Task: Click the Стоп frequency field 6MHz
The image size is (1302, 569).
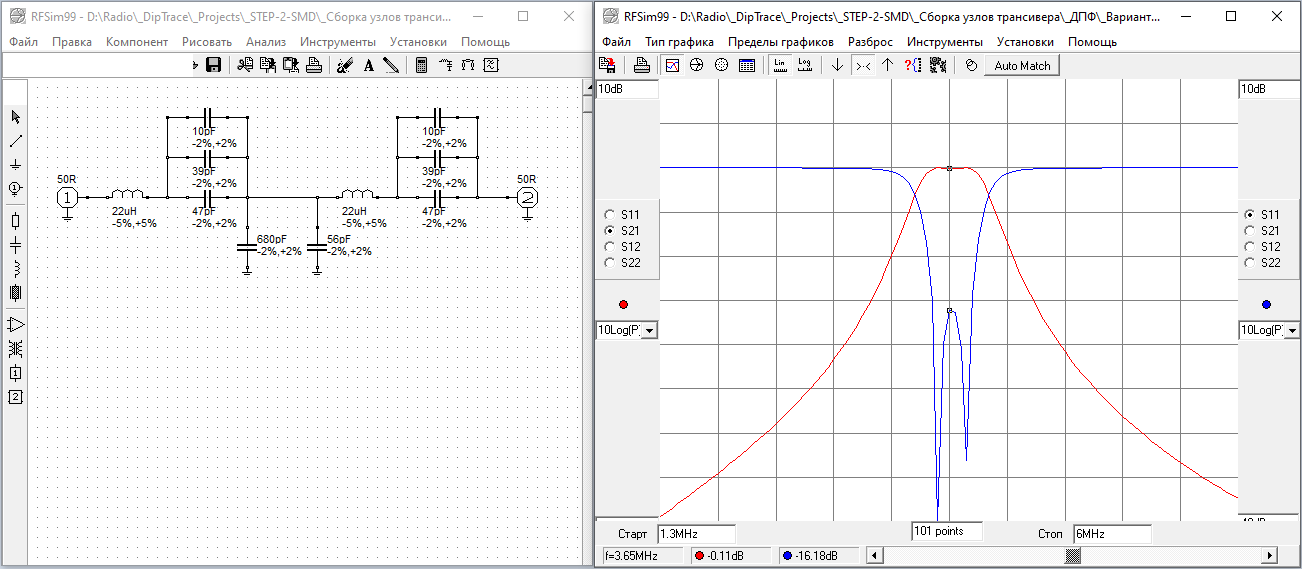Action: (x=1112, y=534)
